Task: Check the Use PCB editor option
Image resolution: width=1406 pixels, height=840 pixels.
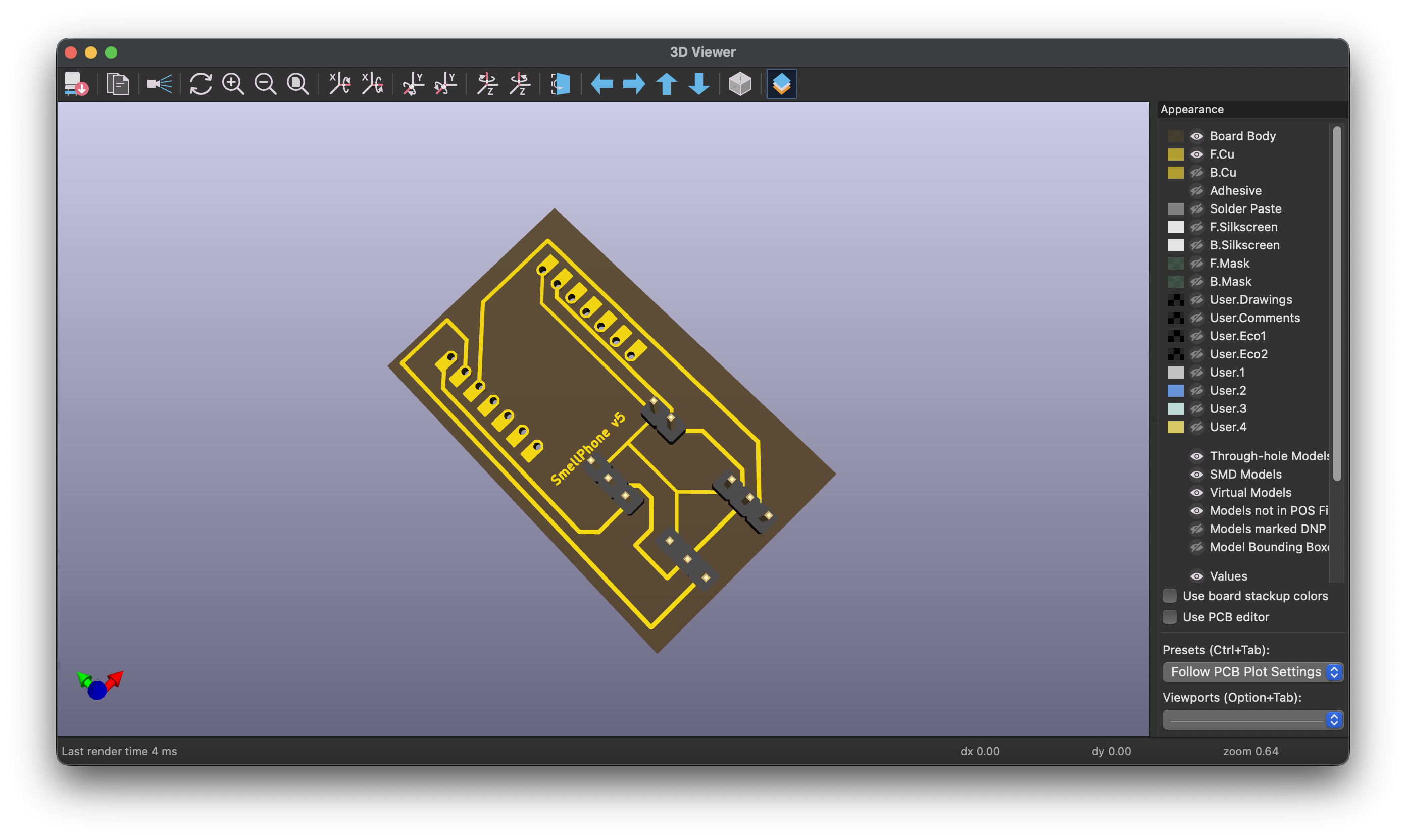Action: 1169,616
